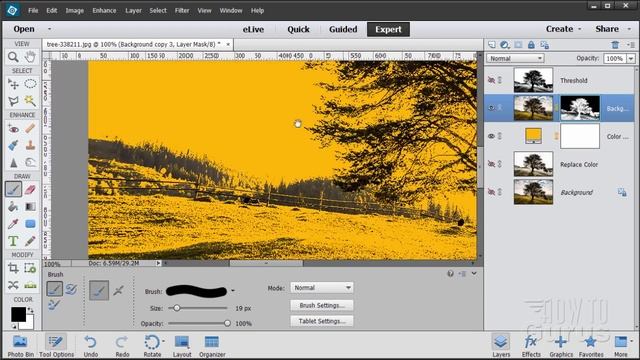Select the Clone Stamp tool
This screenshot has width=640, height=360.
pos(30,145)
